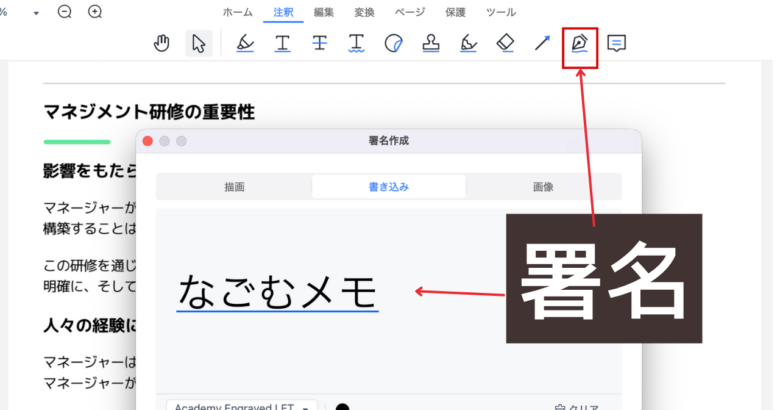Screen dimensions: 780x410
Task: Add a comment note
Action: (x=617, y=43)
